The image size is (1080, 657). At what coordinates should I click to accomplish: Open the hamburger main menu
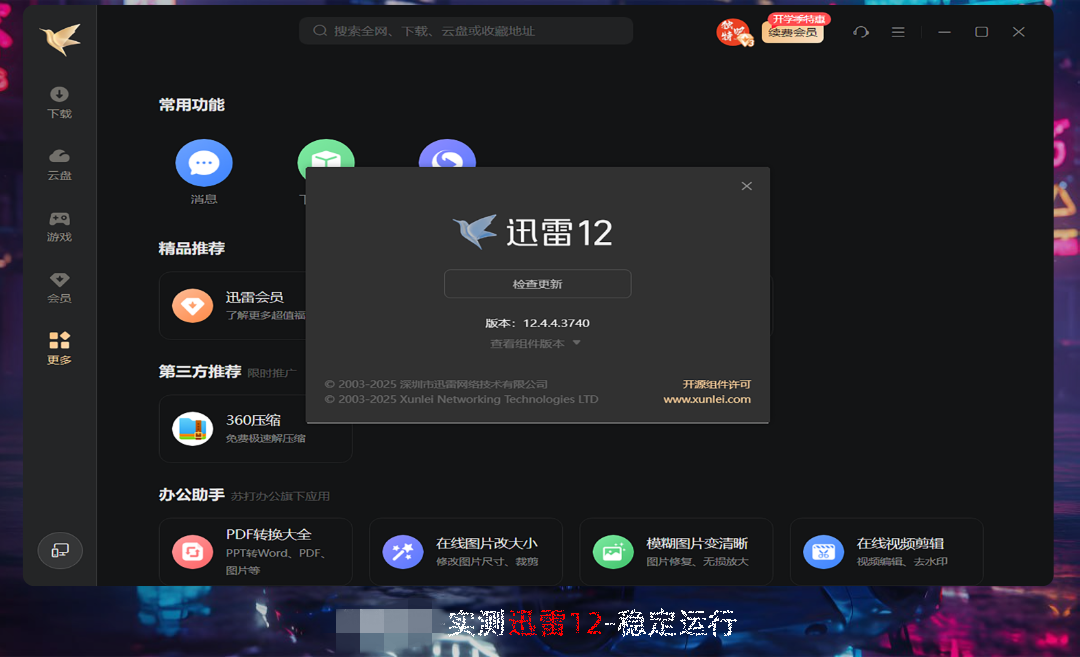898,32
